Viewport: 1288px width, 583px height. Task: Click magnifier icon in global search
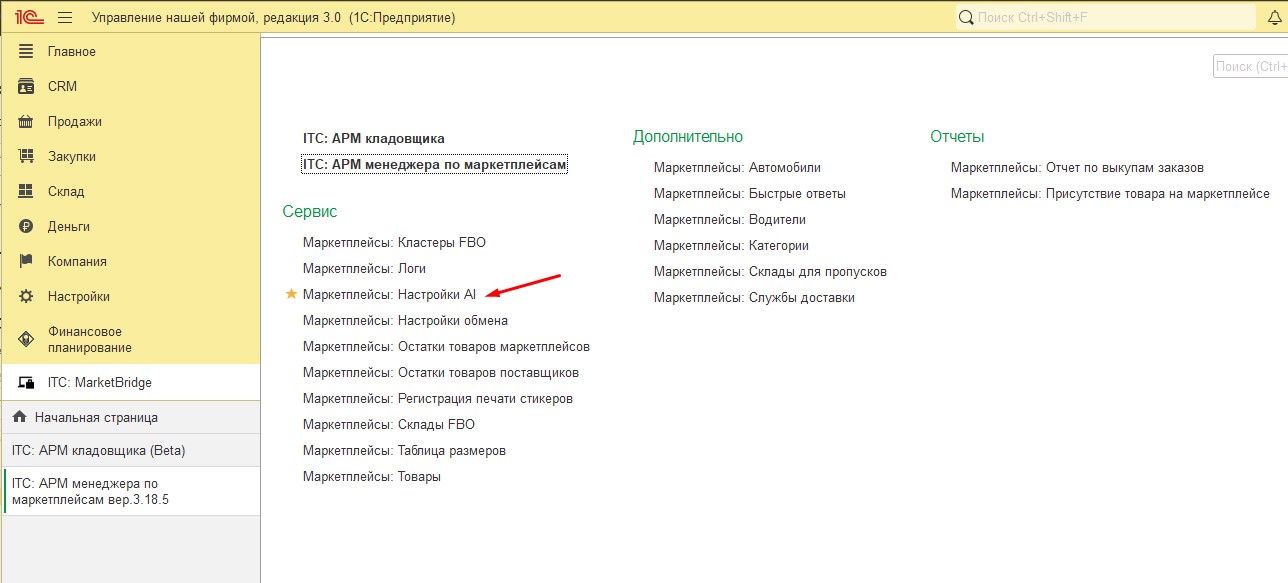point(965,17)
